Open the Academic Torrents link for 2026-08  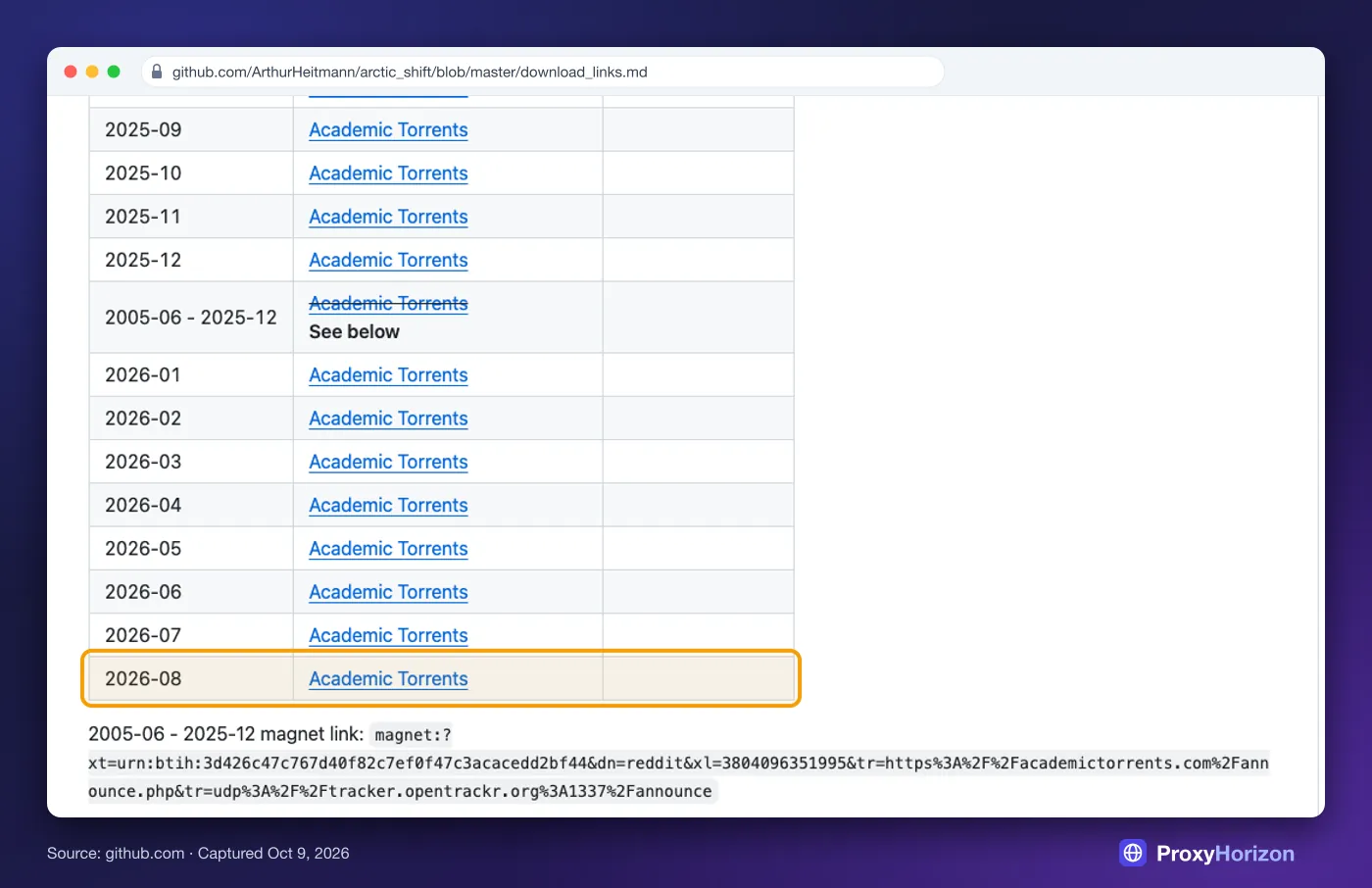tap(388, 678)
